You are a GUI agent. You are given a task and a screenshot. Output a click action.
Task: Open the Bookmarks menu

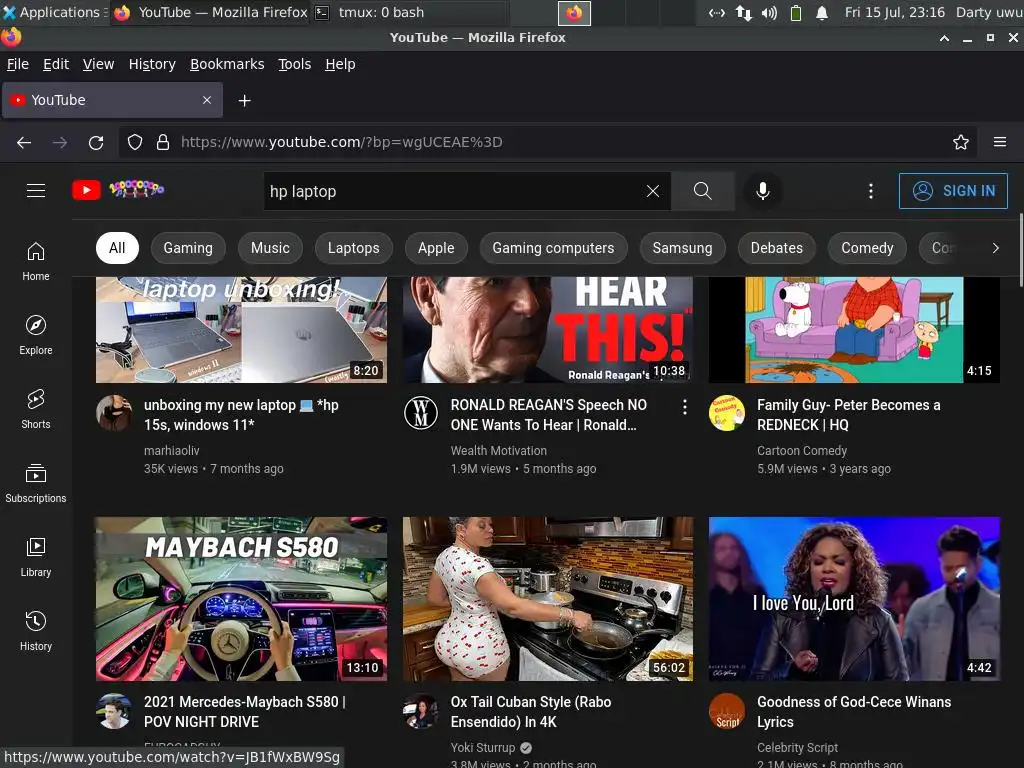[x=227, y=64]
